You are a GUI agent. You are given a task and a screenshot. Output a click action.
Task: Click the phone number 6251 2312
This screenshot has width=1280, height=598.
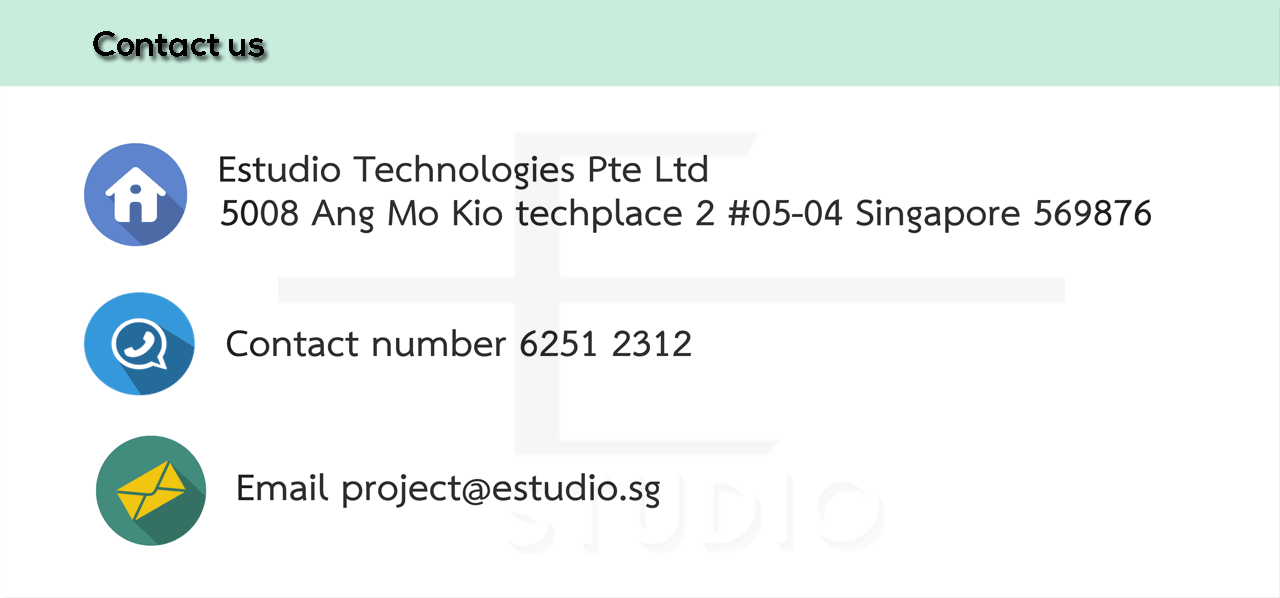click(606, 344)
